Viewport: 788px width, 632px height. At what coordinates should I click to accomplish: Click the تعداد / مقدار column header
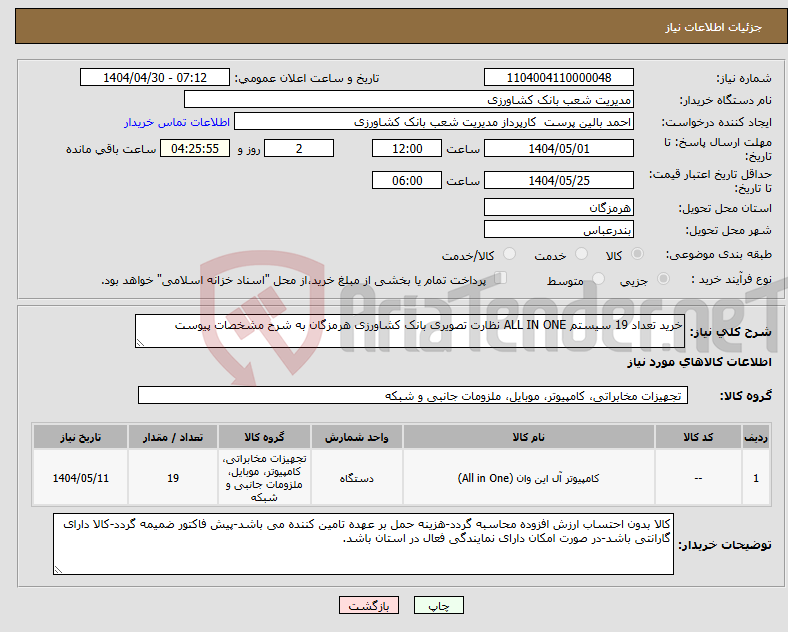pos(173,437)
